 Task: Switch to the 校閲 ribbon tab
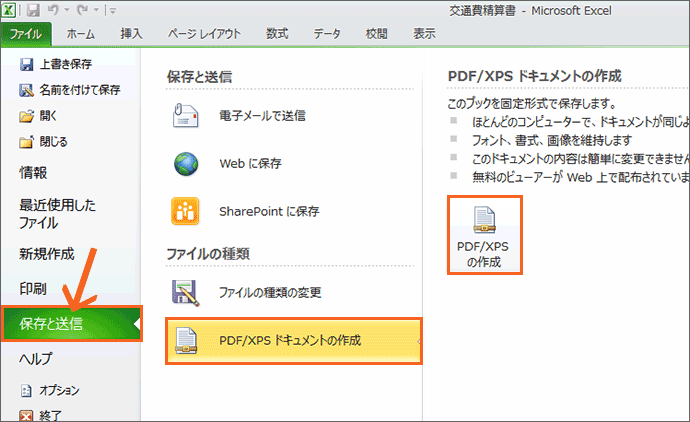(376, 34)
